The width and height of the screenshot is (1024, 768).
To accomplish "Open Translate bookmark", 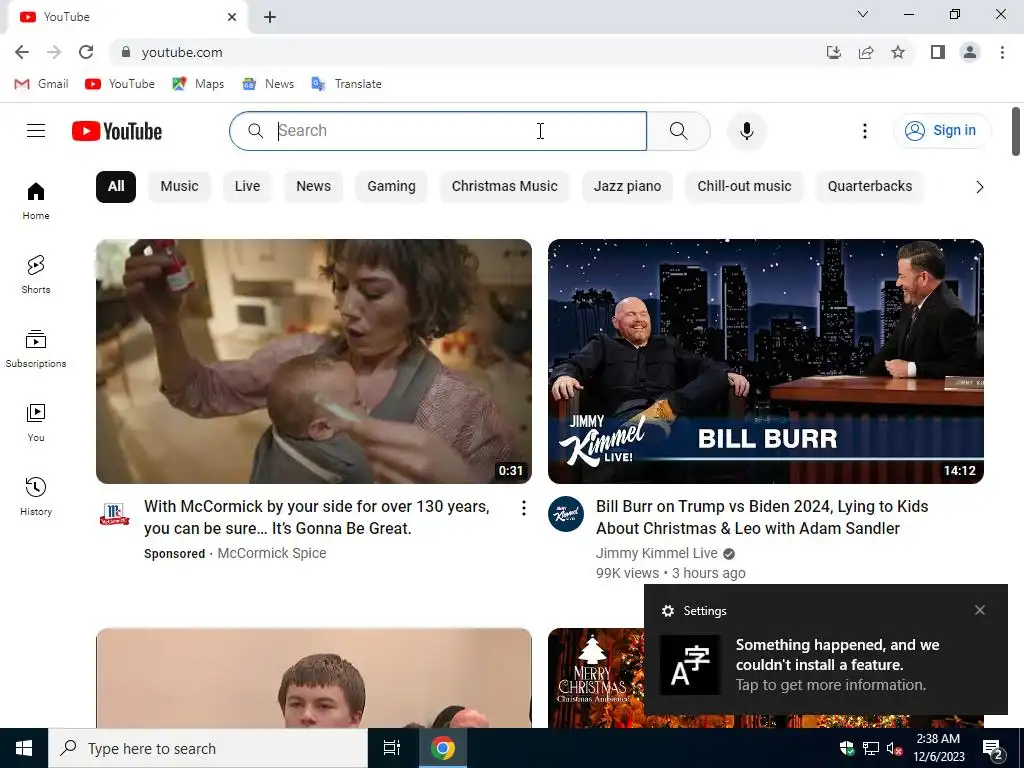I will point(346,84).
